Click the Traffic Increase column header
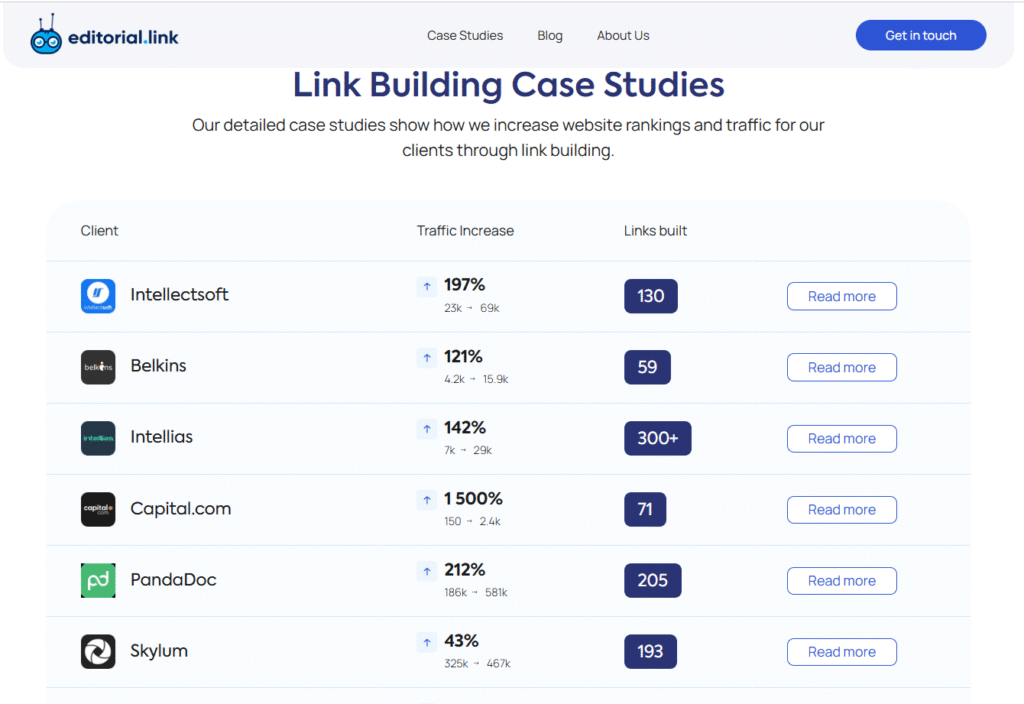Viewport: 1024px width, 704px height. tap(465, 230)
